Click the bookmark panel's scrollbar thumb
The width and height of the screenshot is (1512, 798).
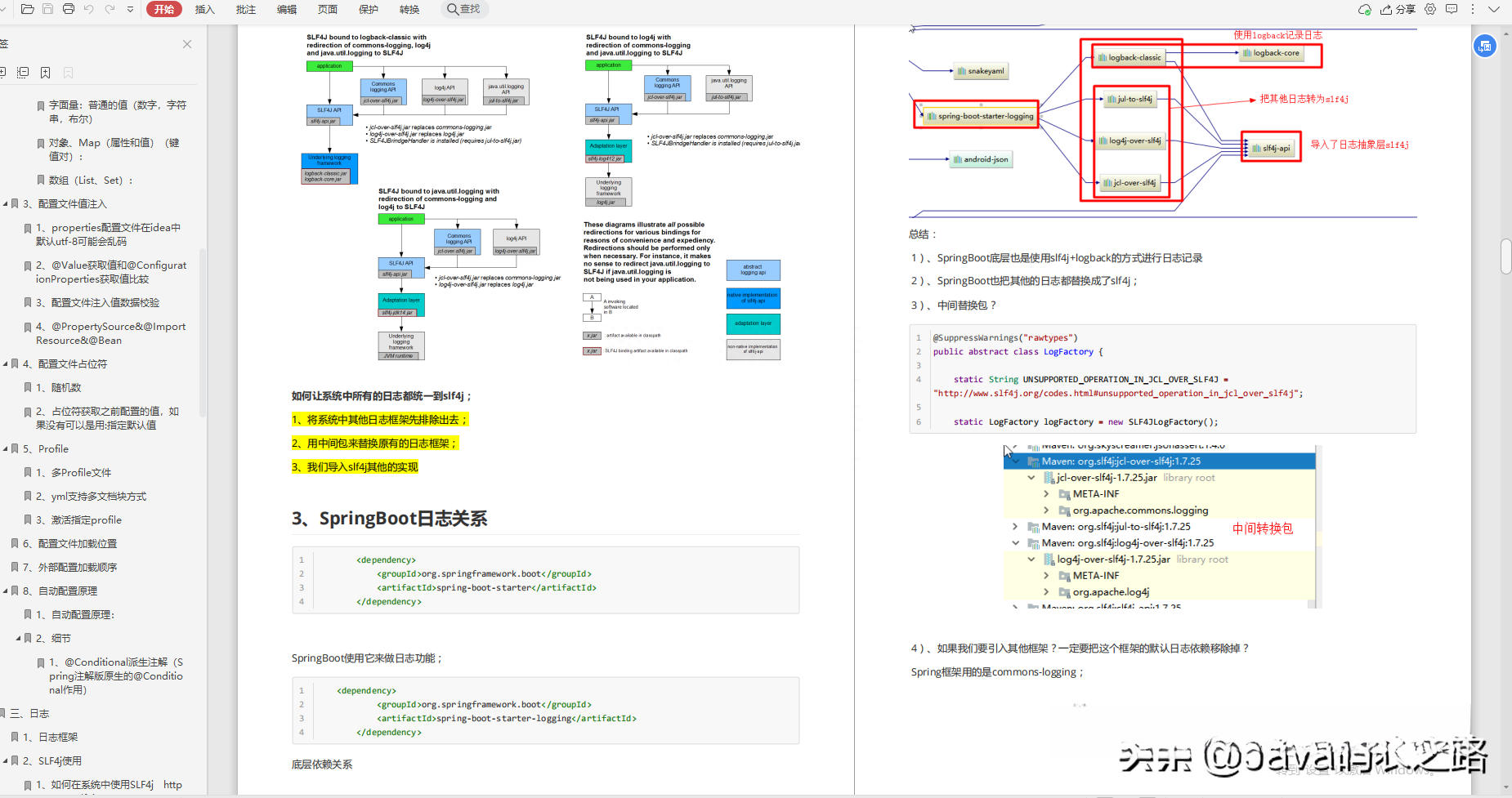click(202, 335)
